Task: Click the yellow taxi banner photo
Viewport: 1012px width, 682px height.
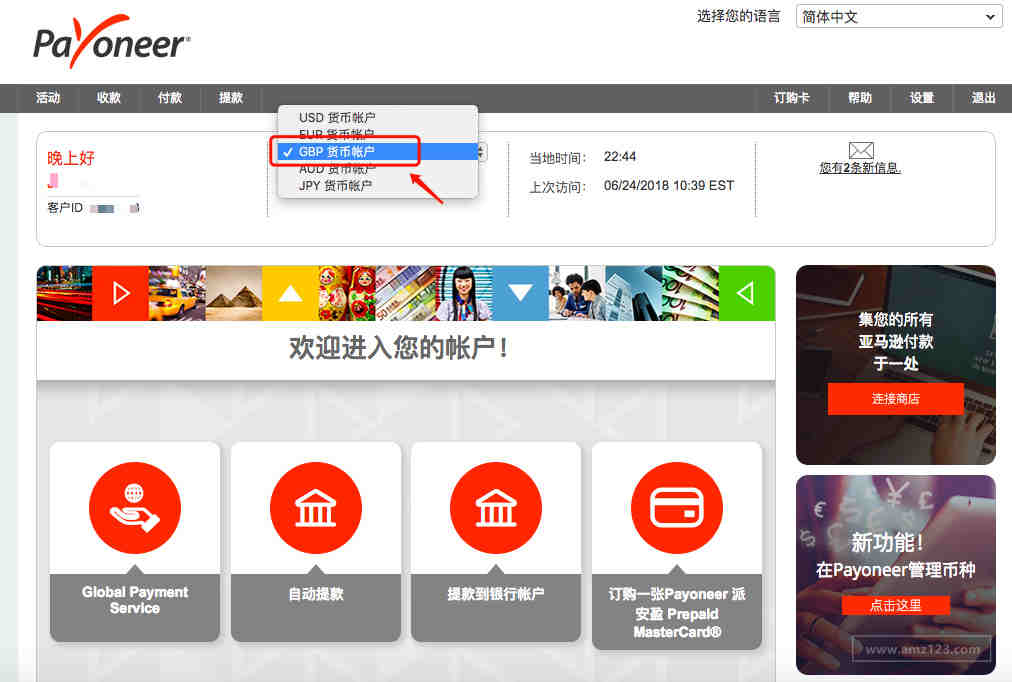Action: click(x=177, y=293)
